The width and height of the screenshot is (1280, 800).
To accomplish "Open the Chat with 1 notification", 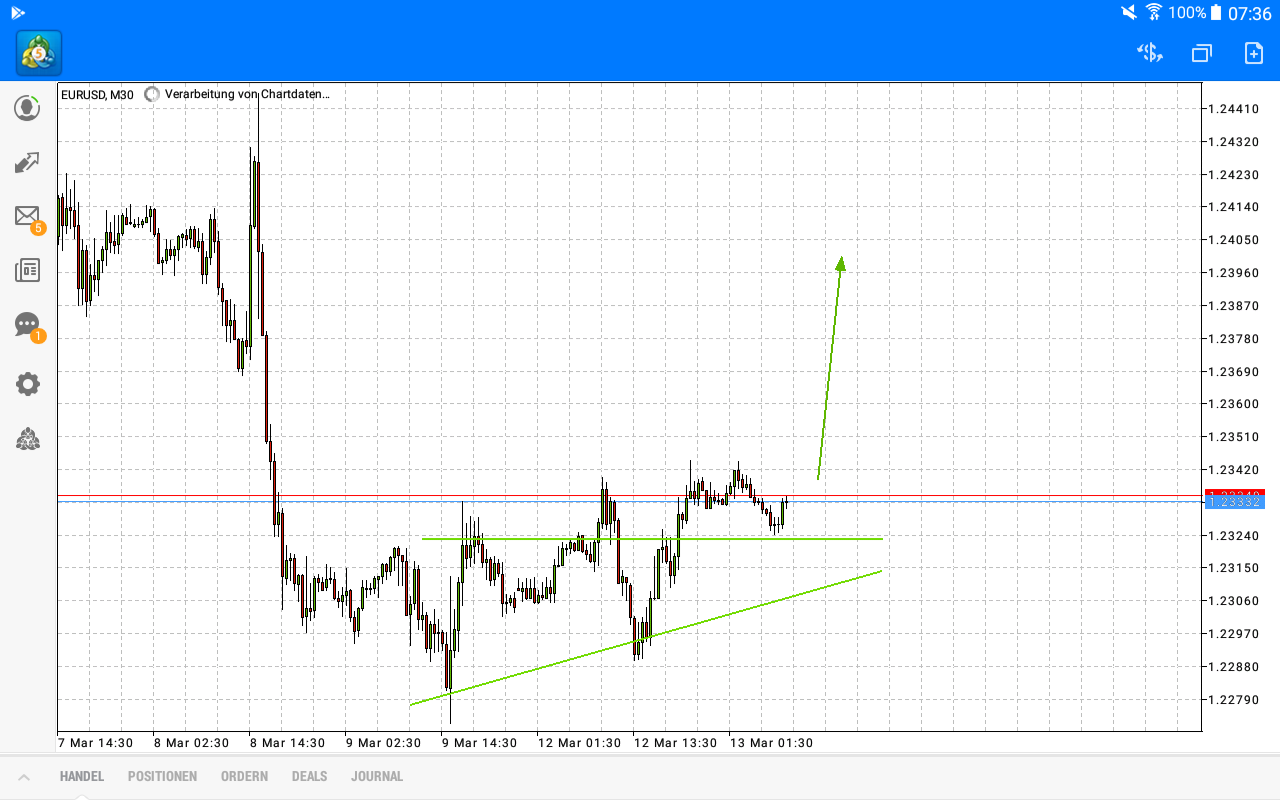I will [27, 324].
